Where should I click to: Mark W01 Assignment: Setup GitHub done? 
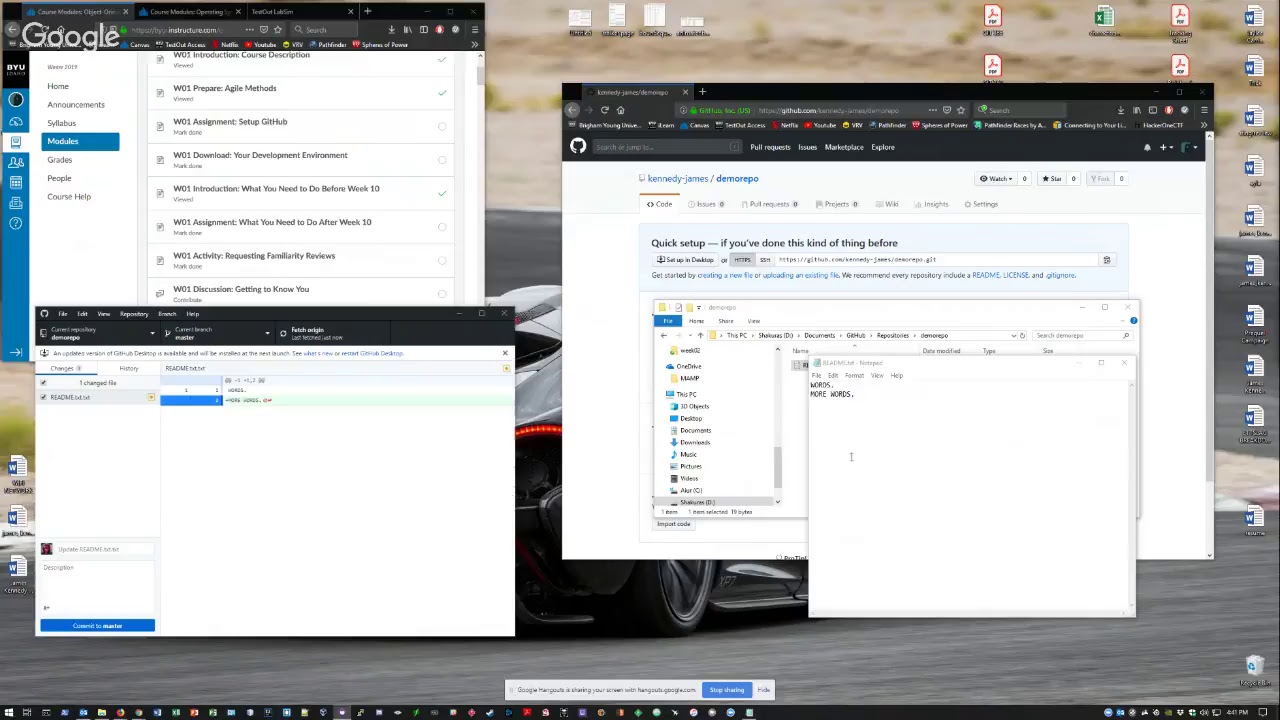coord(442,126)
